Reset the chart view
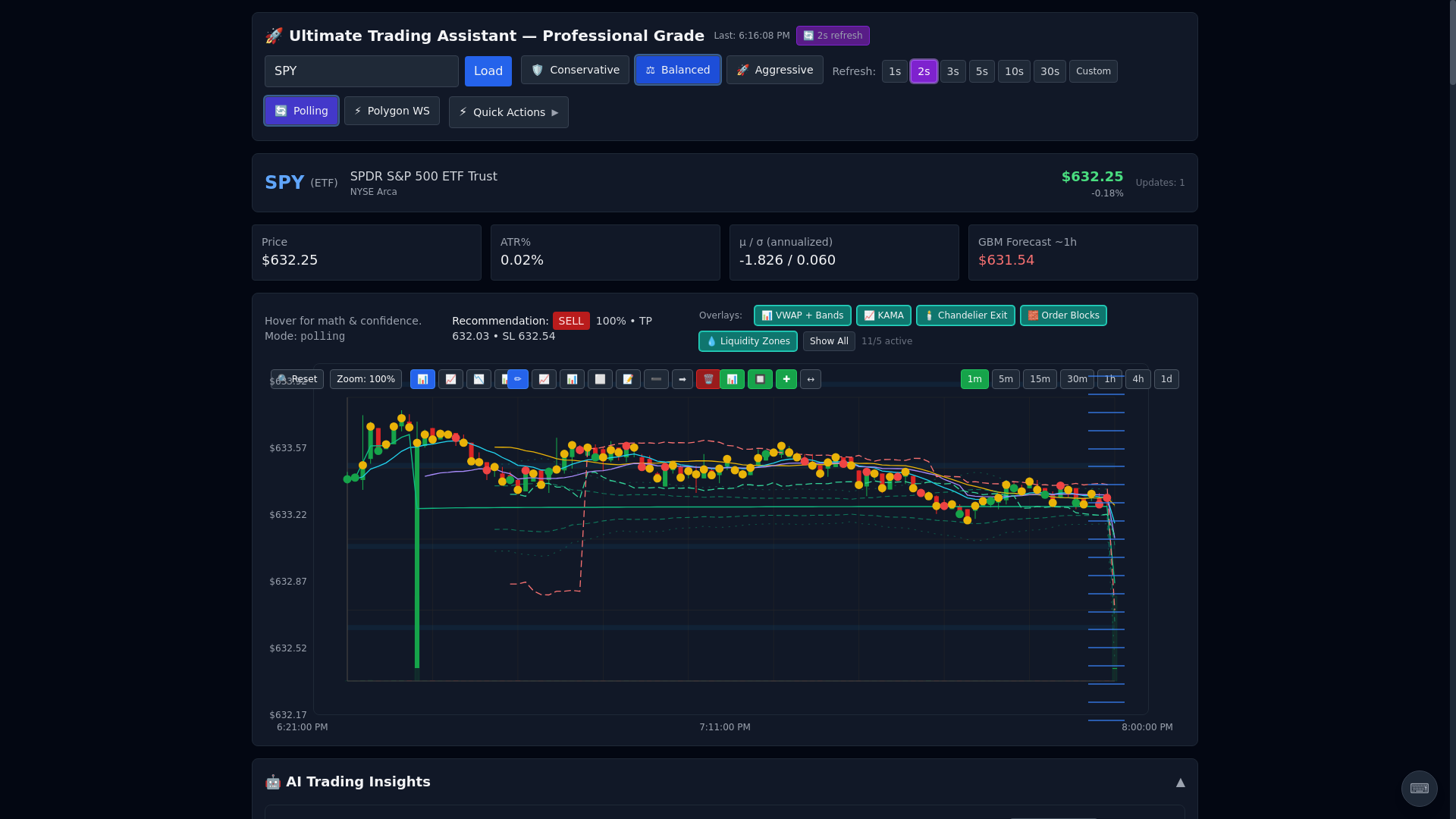This screenshot has height=819, width=1456. tap(297, 379)
